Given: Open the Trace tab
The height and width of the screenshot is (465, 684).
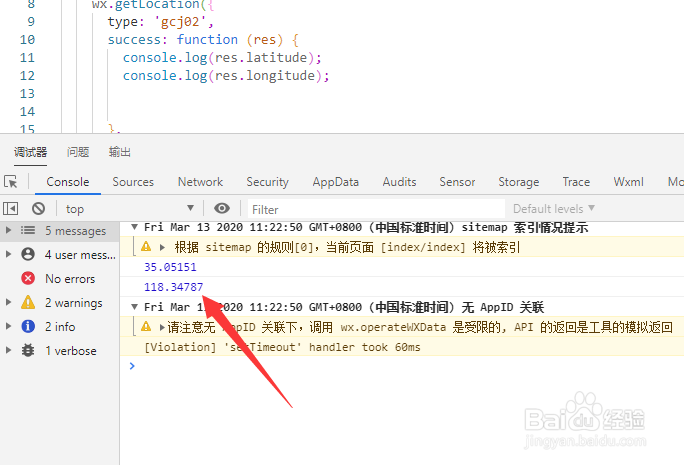Looking at the screenshot, I should coord(576,182).
